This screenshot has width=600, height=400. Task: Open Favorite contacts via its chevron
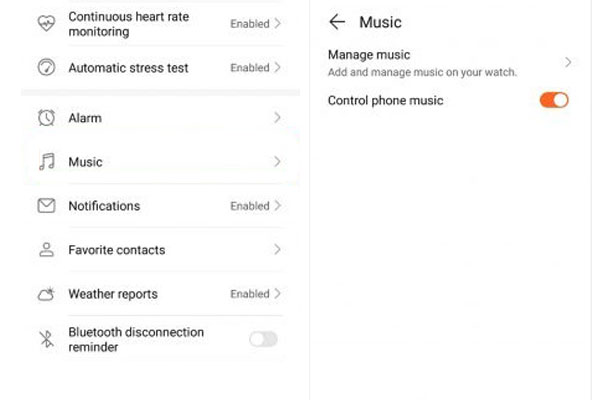coord(277,250)
